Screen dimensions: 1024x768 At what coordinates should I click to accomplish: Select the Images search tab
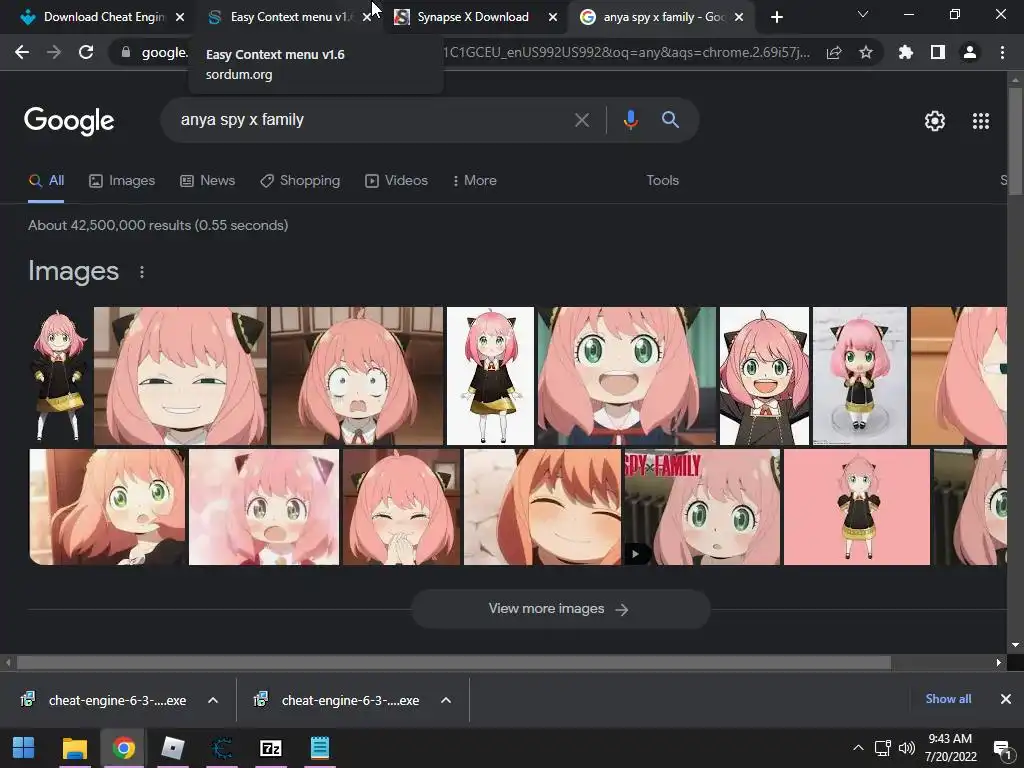(122, 181)
